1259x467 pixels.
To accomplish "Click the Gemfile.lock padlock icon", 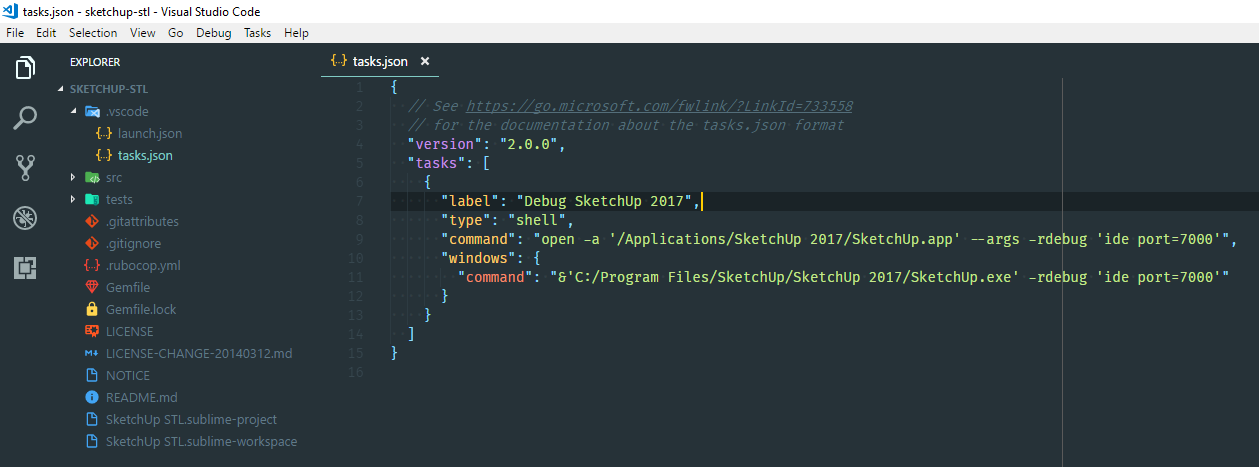I will click(92, 310).
